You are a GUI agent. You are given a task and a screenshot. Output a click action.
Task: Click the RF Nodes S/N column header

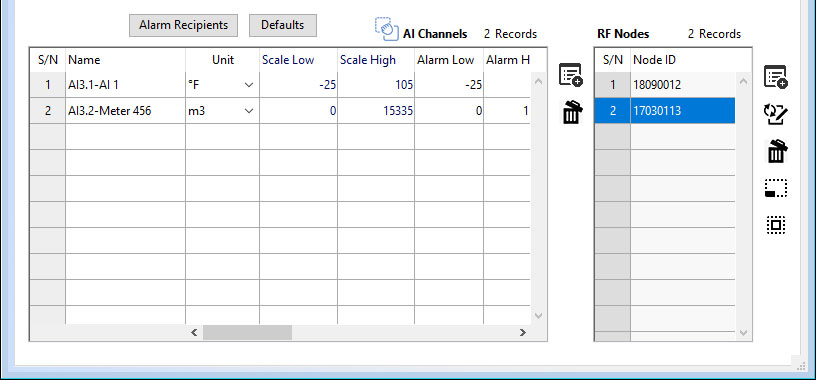point(613,60)
